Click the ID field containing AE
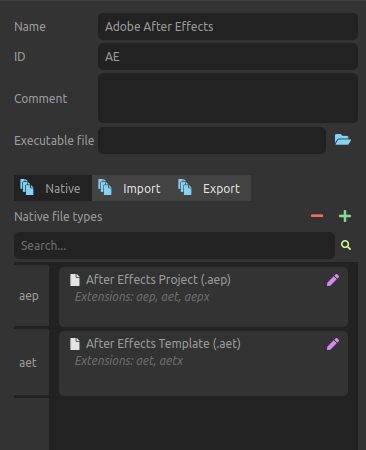Viewport: 366px width, 450px height. [x=228, y=57]
